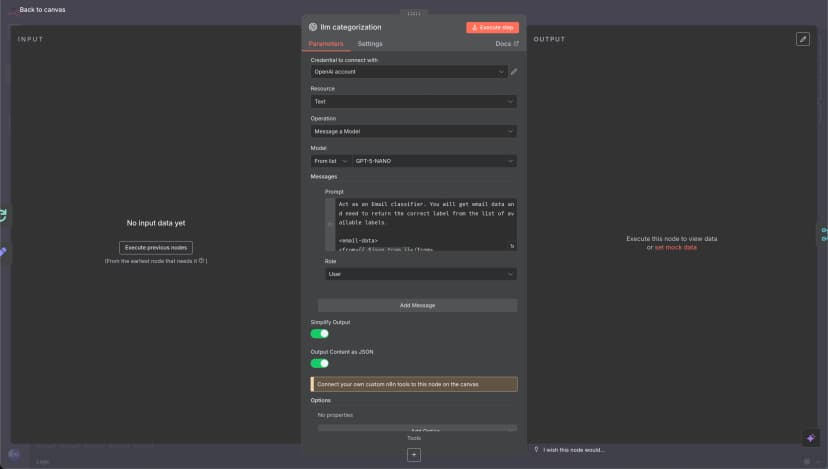Screen dimensions: 828x469
Task: Click the external link icon next to Docs
Action: coord(516,44)
